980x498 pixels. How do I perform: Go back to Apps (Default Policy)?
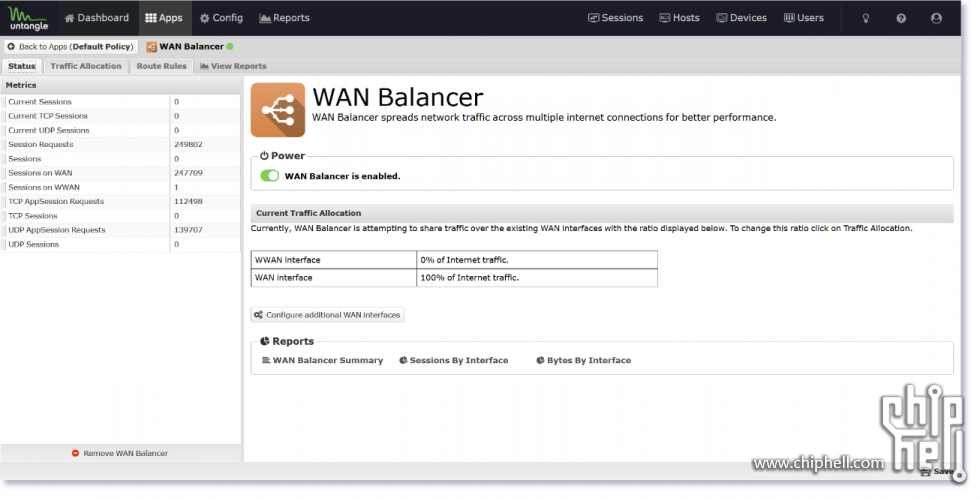tap(71, 47)
